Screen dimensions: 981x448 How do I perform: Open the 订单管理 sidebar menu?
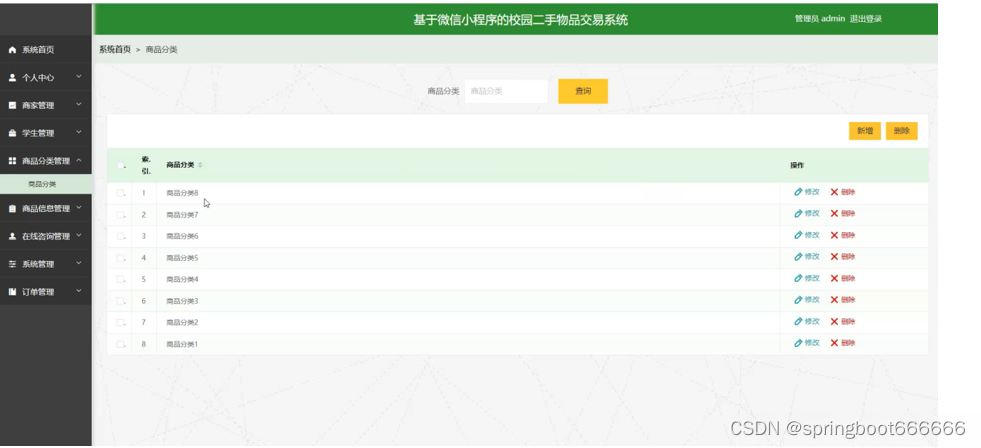46,292
